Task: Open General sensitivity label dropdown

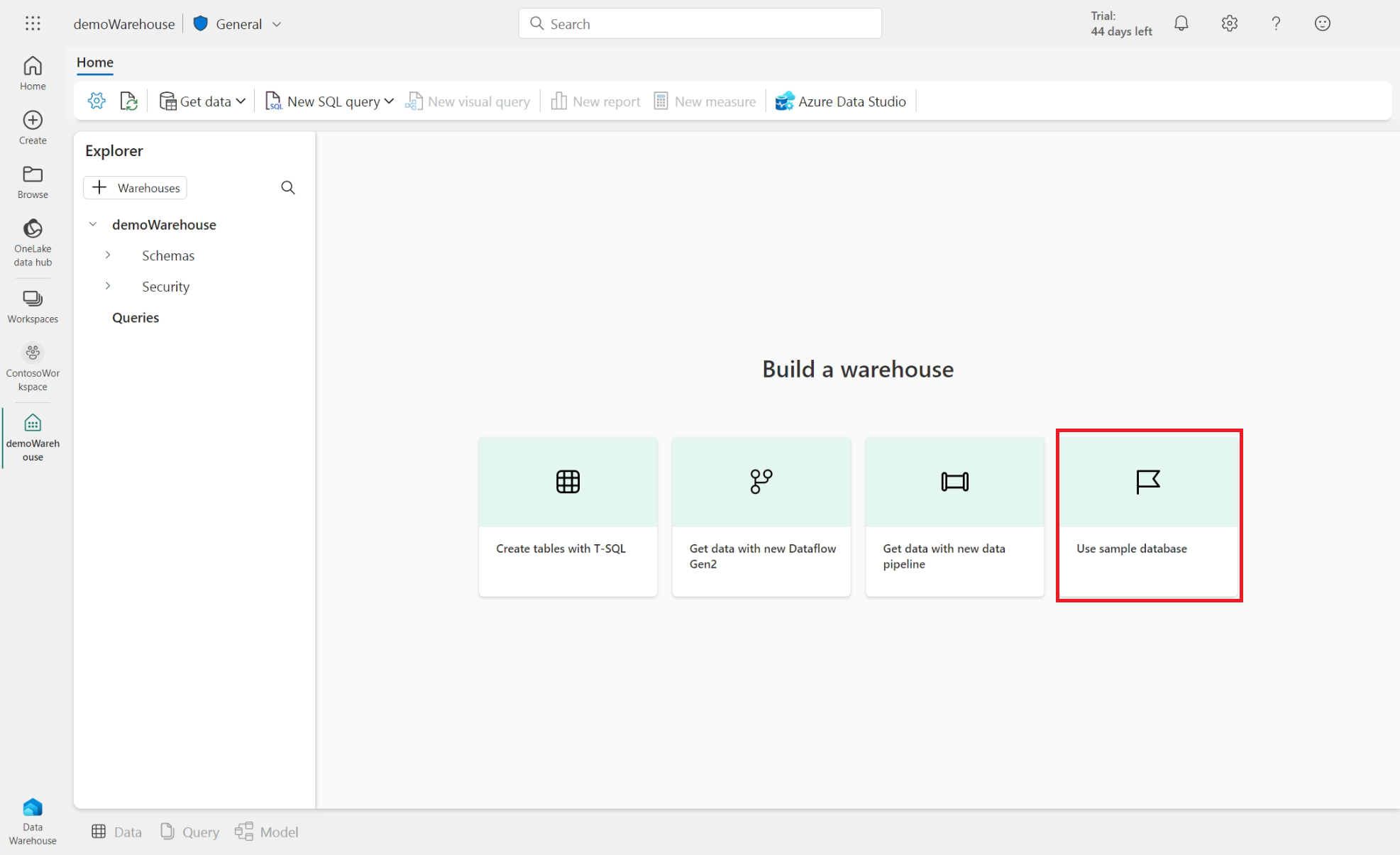Action: coord(238,24)
